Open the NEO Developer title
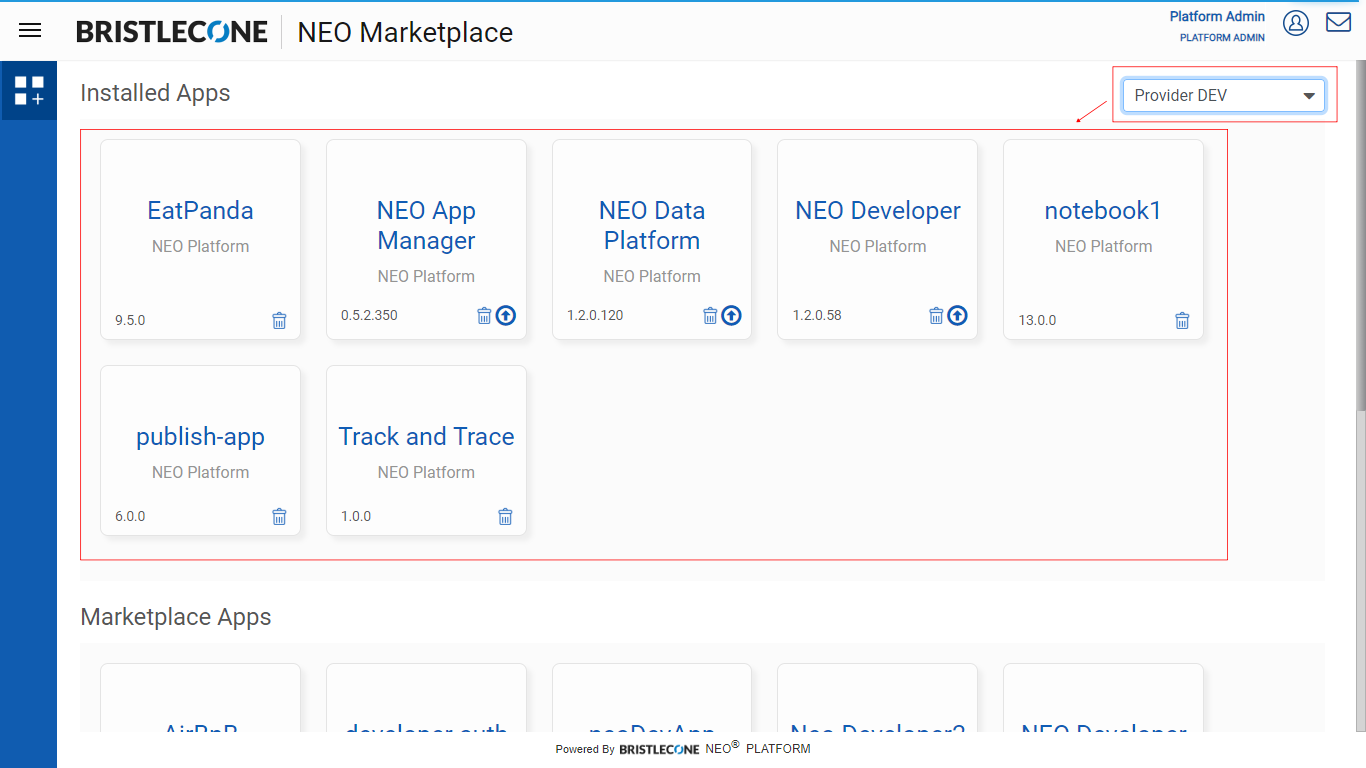This screenshot has height=768, width=1366. [878, 210]
